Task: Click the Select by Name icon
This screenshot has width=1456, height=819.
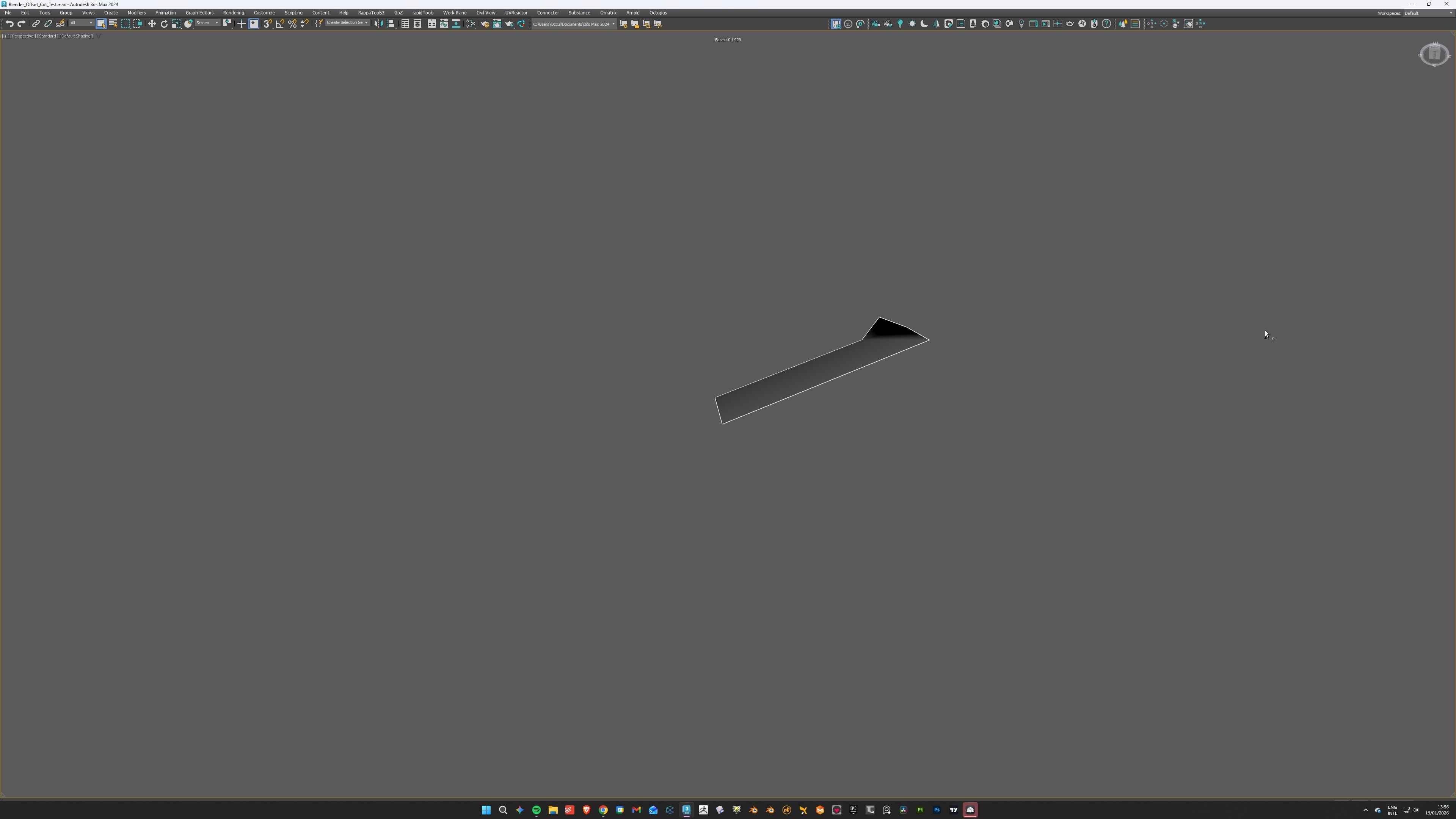Action: click(113, 24)
